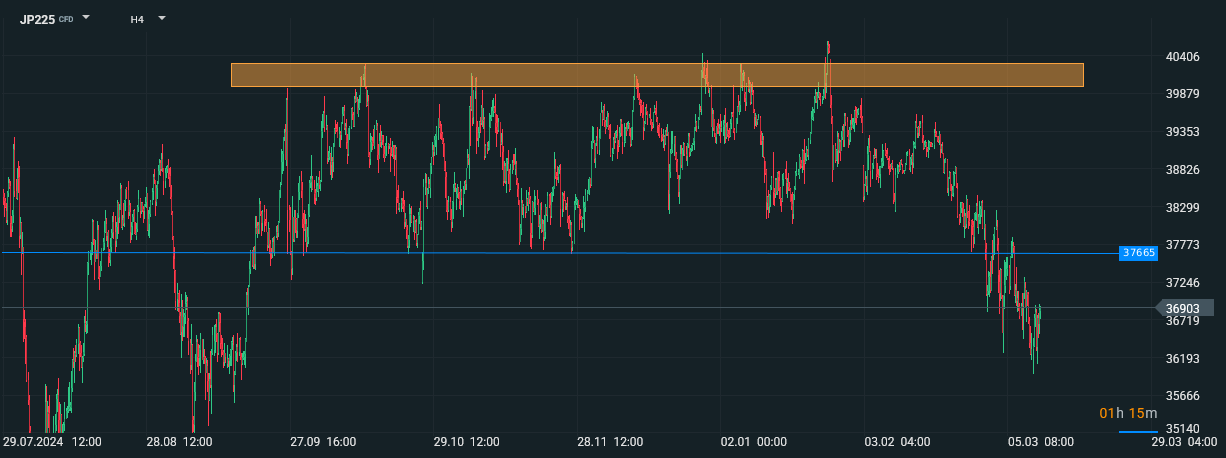Click the 38299 price axis label
Screen dimensions: 1226x458
click(x=1183, y=208)
